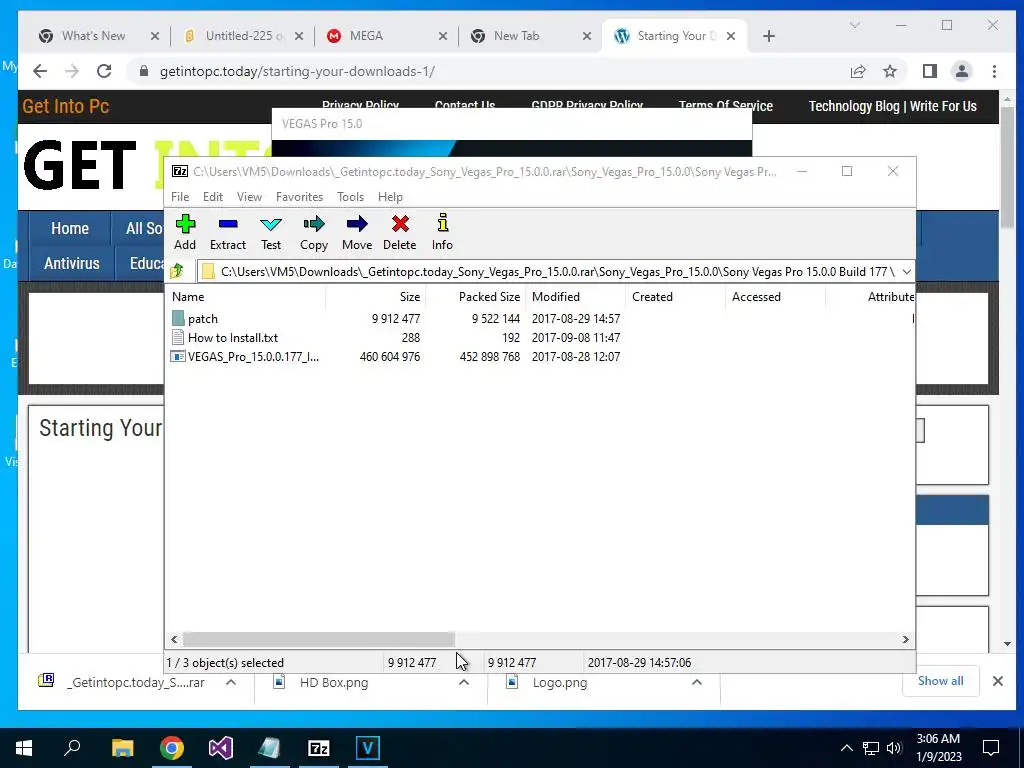Bookmark this page with the star icon
The image size is (1024, 768).
click(x=889, y=71)
